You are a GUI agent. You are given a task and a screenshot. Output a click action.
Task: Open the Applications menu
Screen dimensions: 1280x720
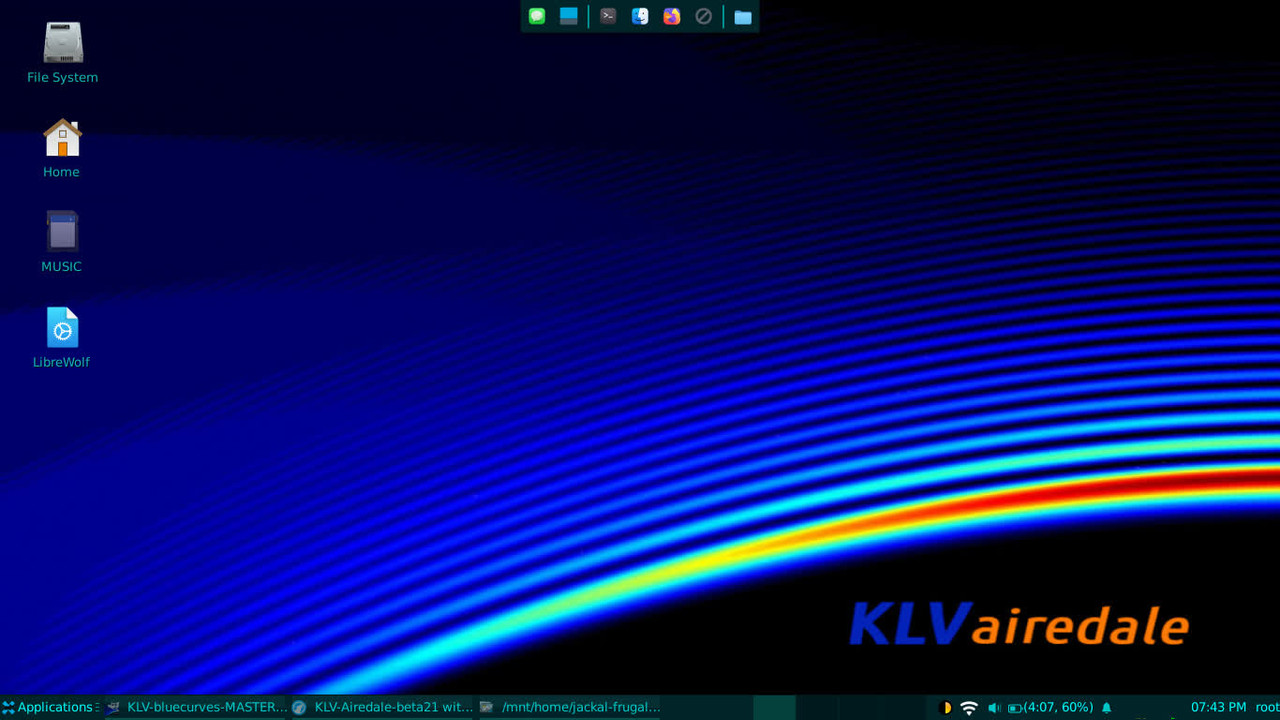tap(48, 707)
